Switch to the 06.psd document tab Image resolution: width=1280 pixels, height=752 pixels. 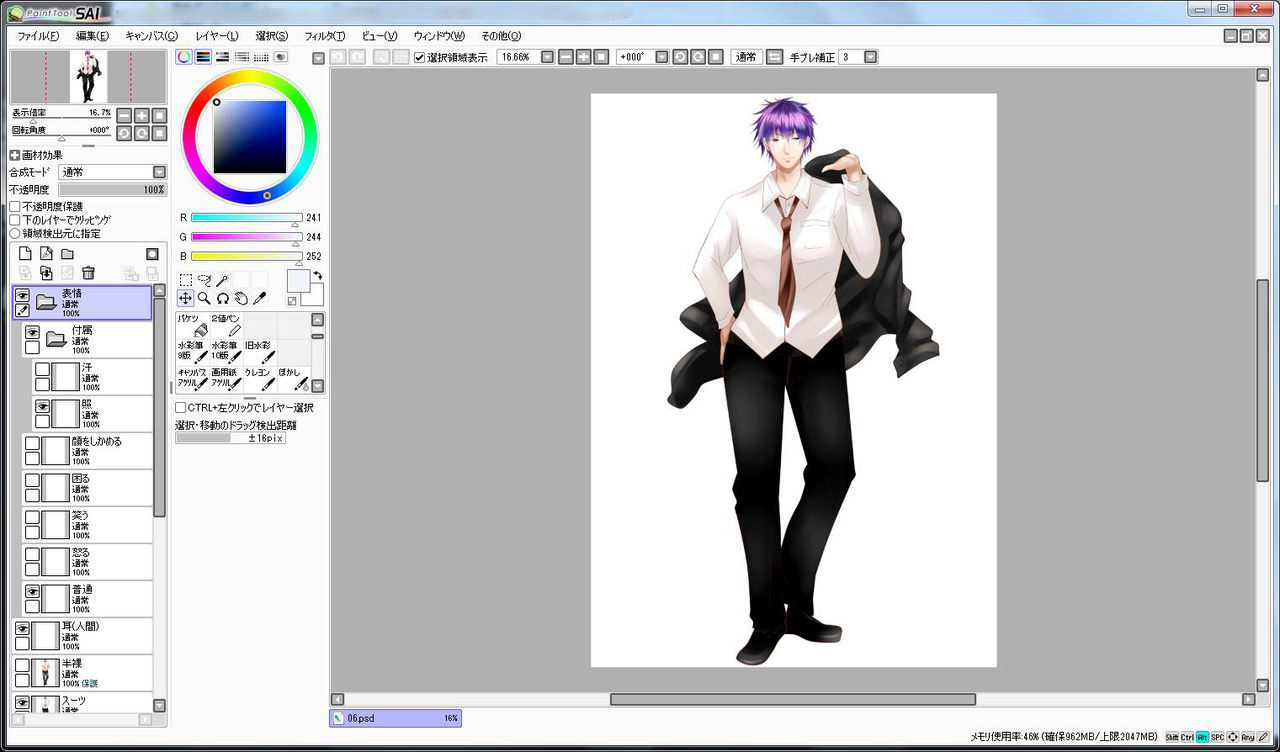click(396, 718)
